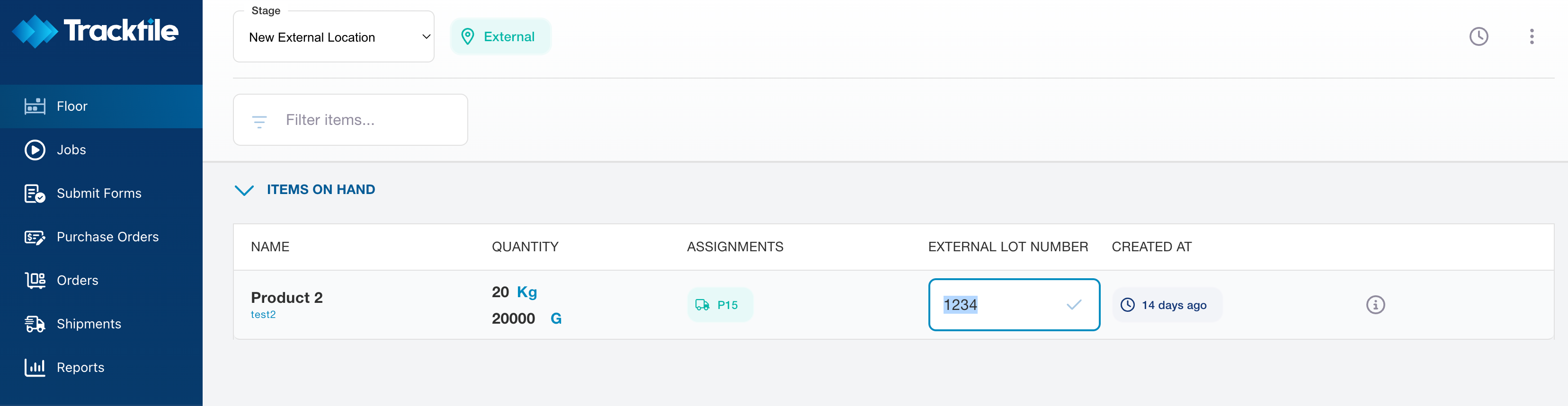The height and width of the screenshot is (406, 1568).
Task: View Reports from the sidebar
Action: point(80,368)
